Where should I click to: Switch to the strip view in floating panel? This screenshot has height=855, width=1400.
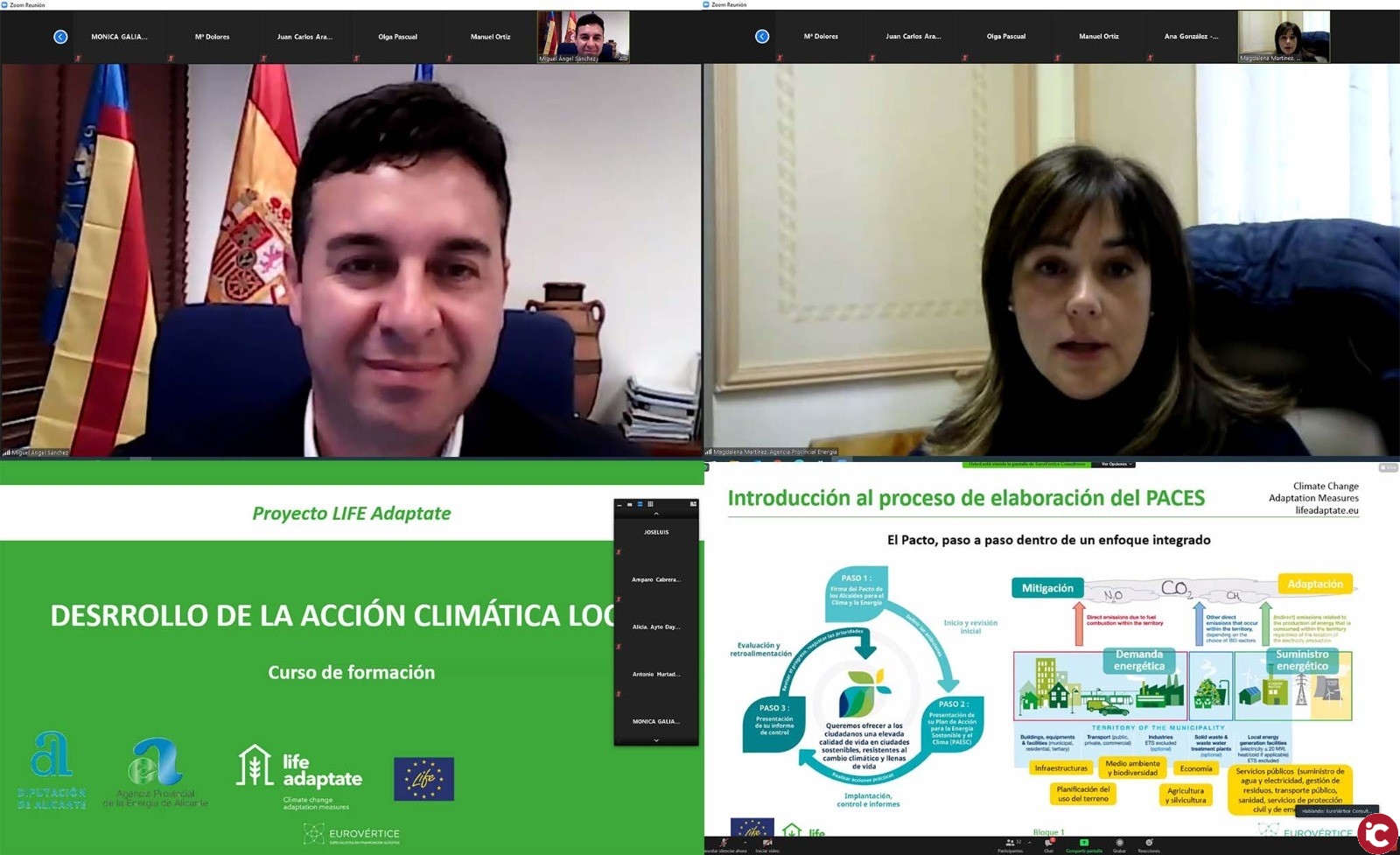pyautogui.click(x=640, y=504)
